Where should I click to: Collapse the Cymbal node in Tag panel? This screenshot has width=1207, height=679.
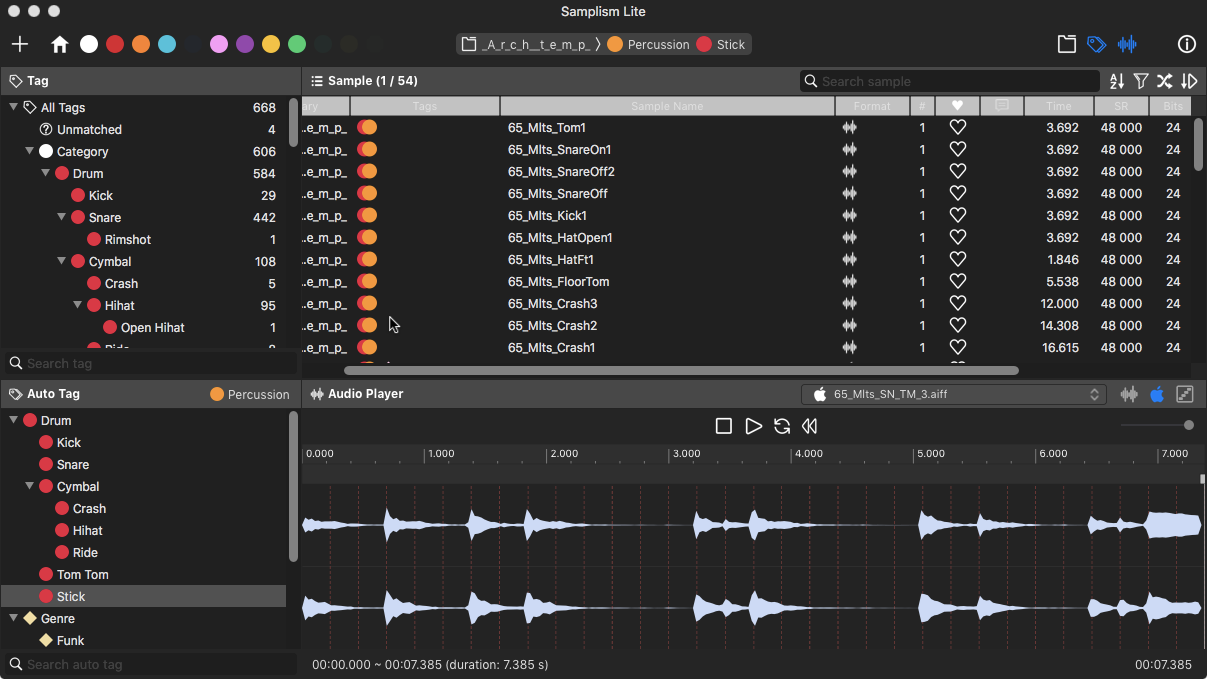tap(61, 261)
